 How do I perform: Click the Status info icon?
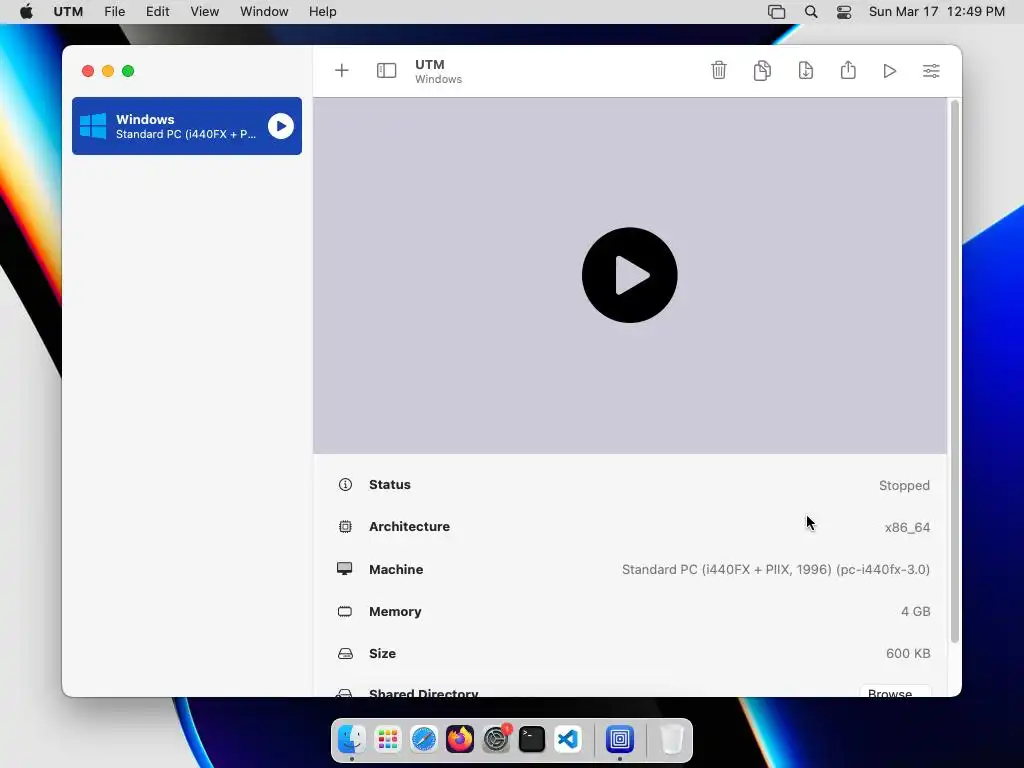[345, 485]
